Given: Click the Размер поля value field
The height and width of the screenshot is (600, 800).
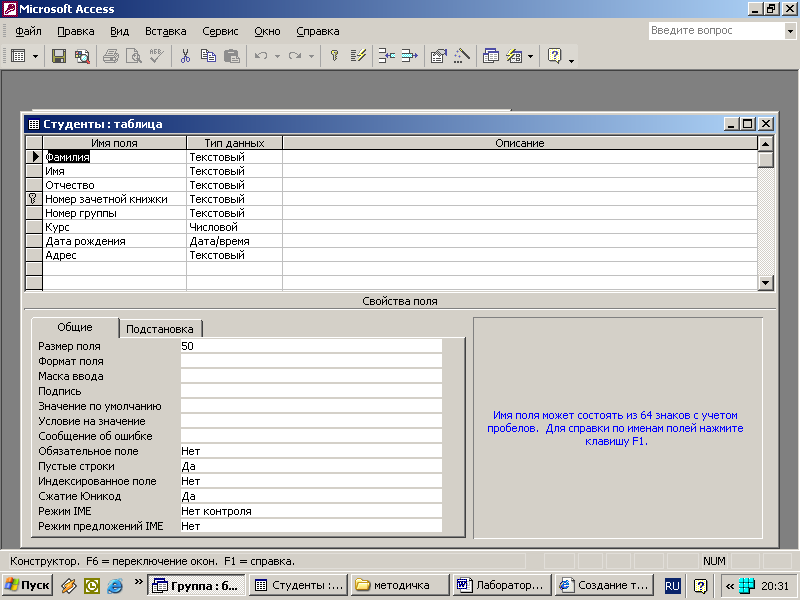Looking at the screenshot, I should tap(310, 346).
